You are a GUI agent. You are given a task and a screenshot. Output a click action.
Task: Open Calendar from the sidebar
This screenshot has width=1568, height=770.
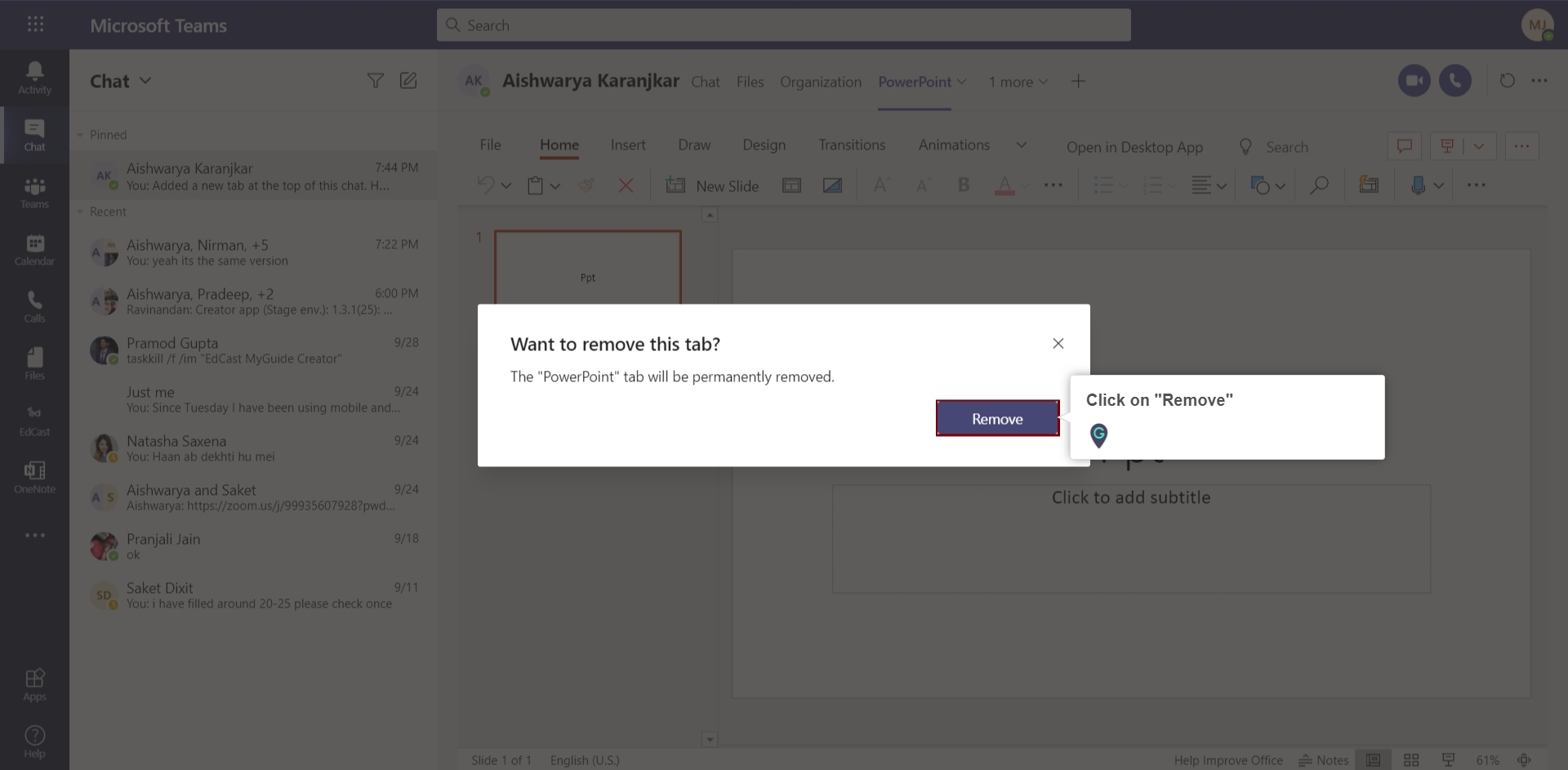(x=34, y=250)
